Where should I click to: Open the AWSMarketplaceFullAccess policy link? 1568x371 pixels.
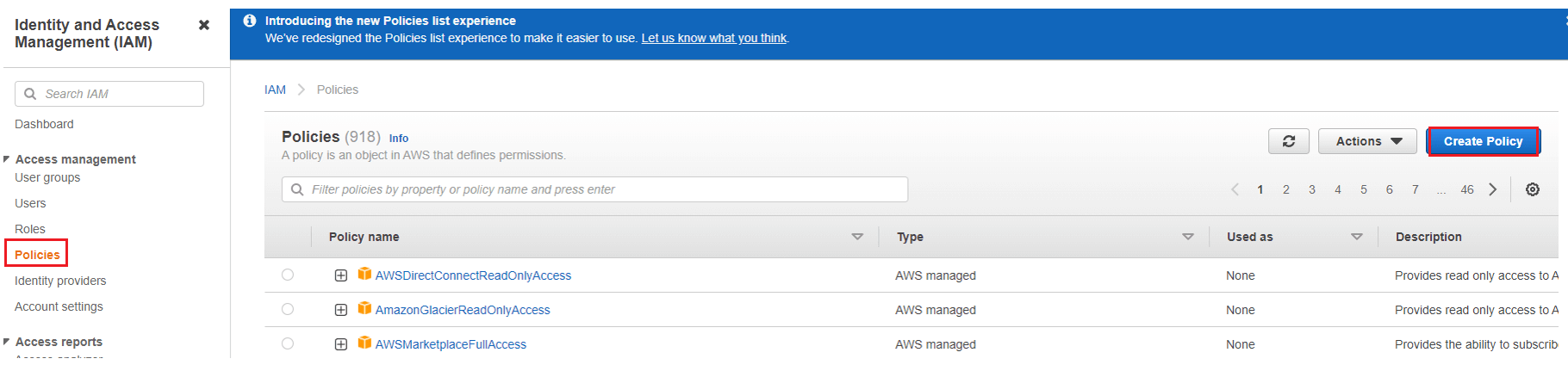pyautogui.click(x=451, y=344)
